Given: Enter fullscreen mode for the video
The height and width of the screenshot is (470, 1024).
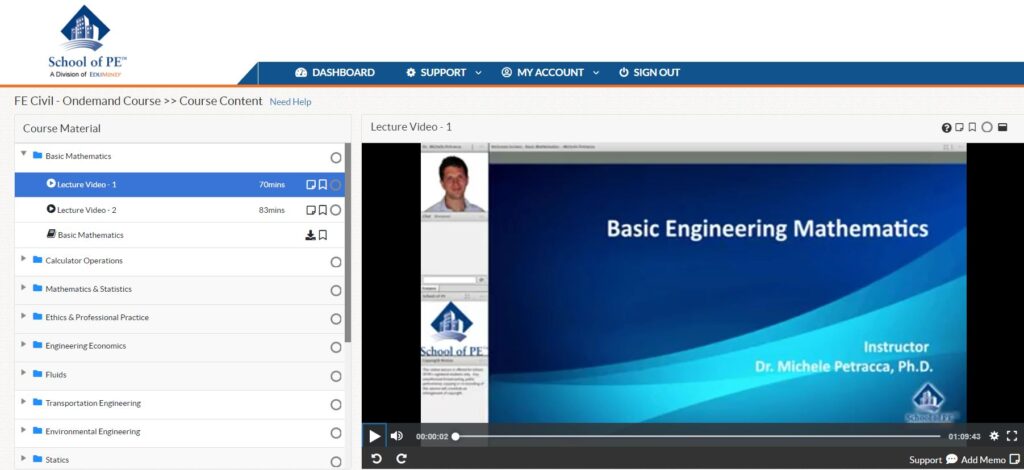Looking at the screenshot, I should pyautogui.click(x=1012, y=436).
